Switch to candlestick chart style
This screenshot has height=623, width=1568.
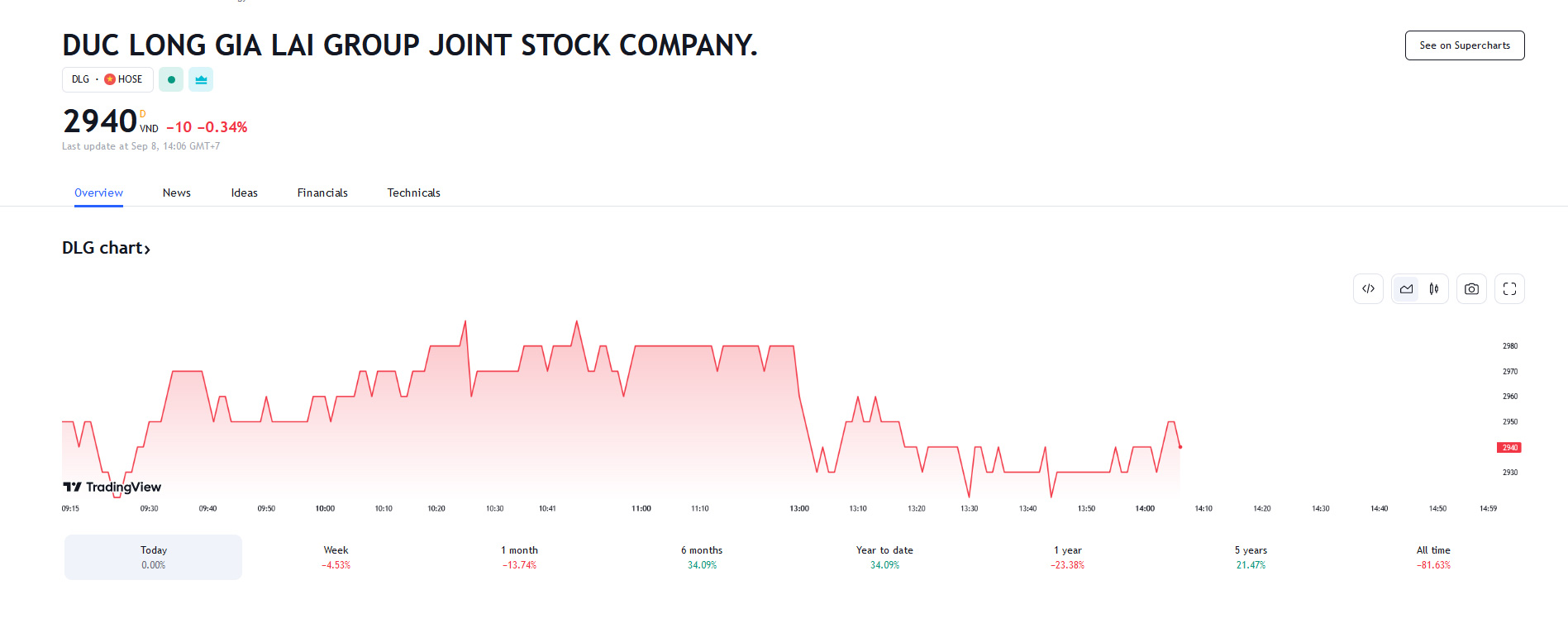click(x=1434, y=289)
